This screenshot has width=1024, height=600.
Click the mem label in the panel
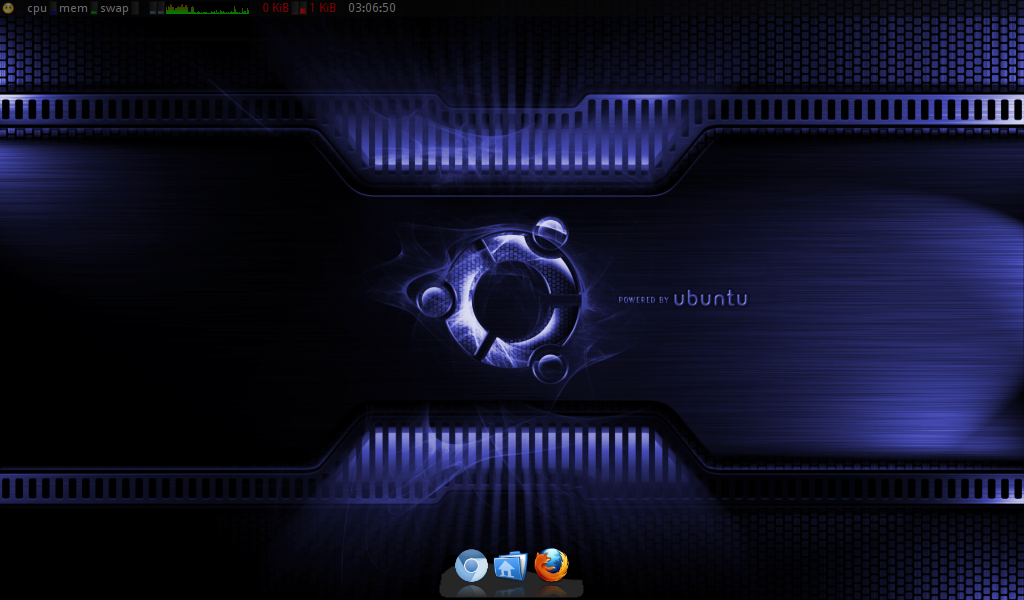74,8
